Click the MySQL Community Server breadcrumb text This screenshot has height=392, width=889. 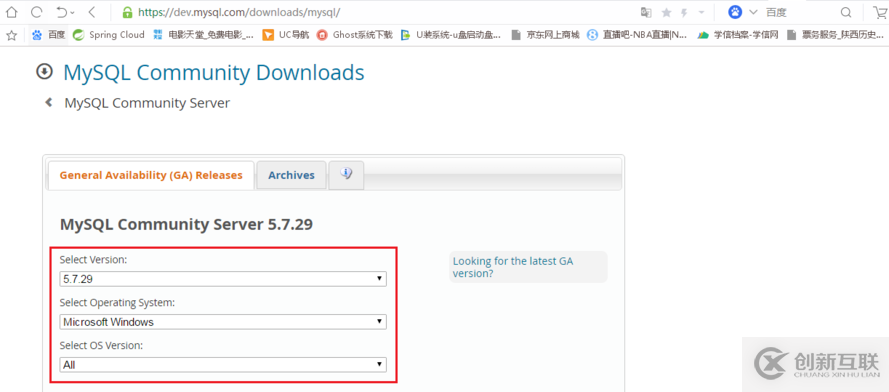147,103
